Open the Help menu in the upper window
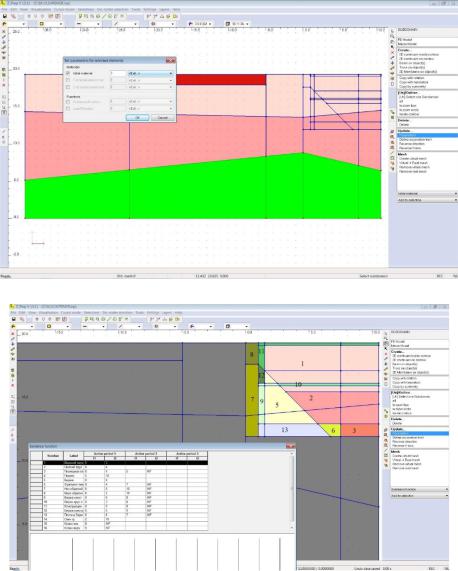Image resolution: width=458 pixels, height=571 pixels. tap(176, 9)
